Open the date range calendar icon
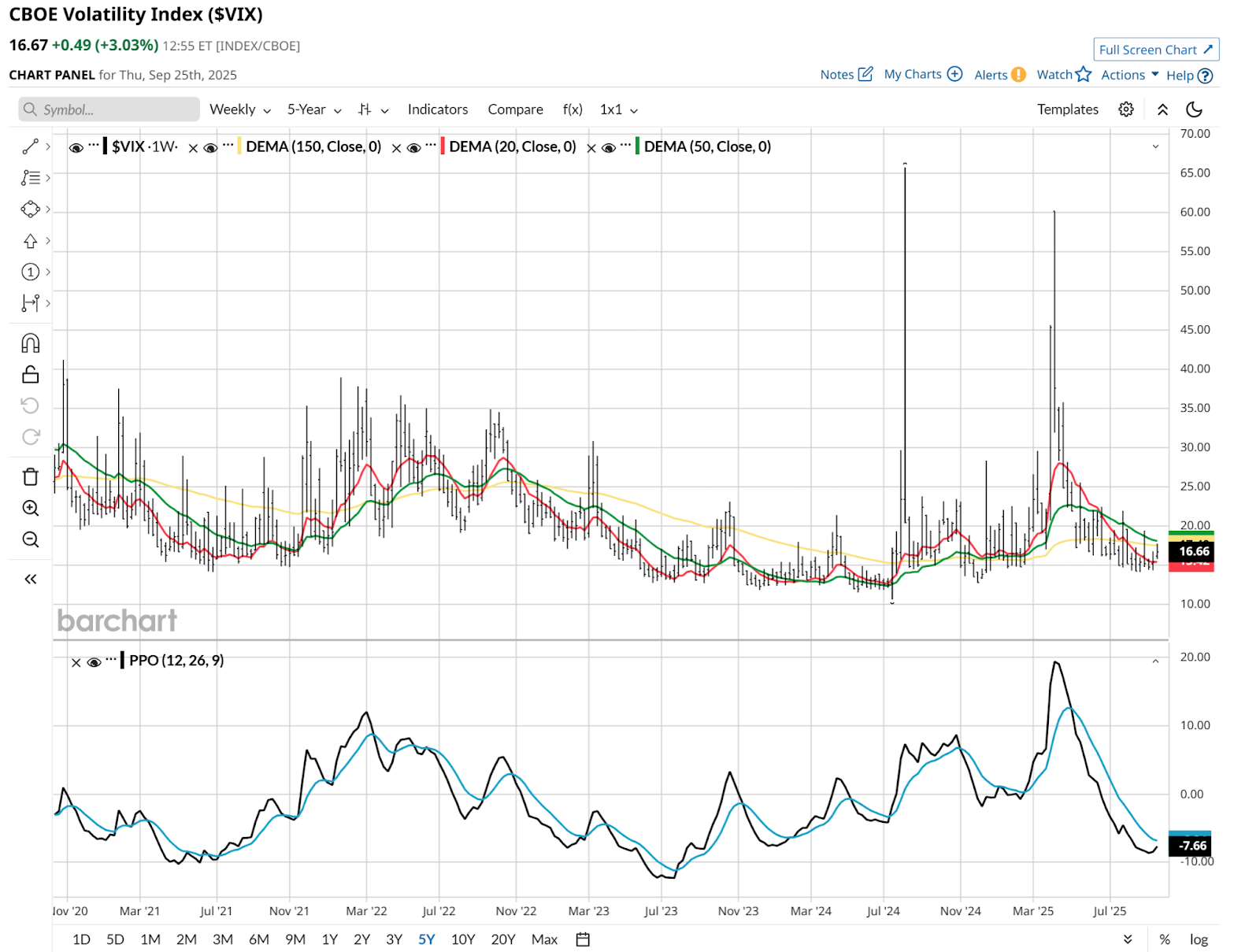Image resolution: width=1260 pixels, height=952 pixels. click(583, 939)
